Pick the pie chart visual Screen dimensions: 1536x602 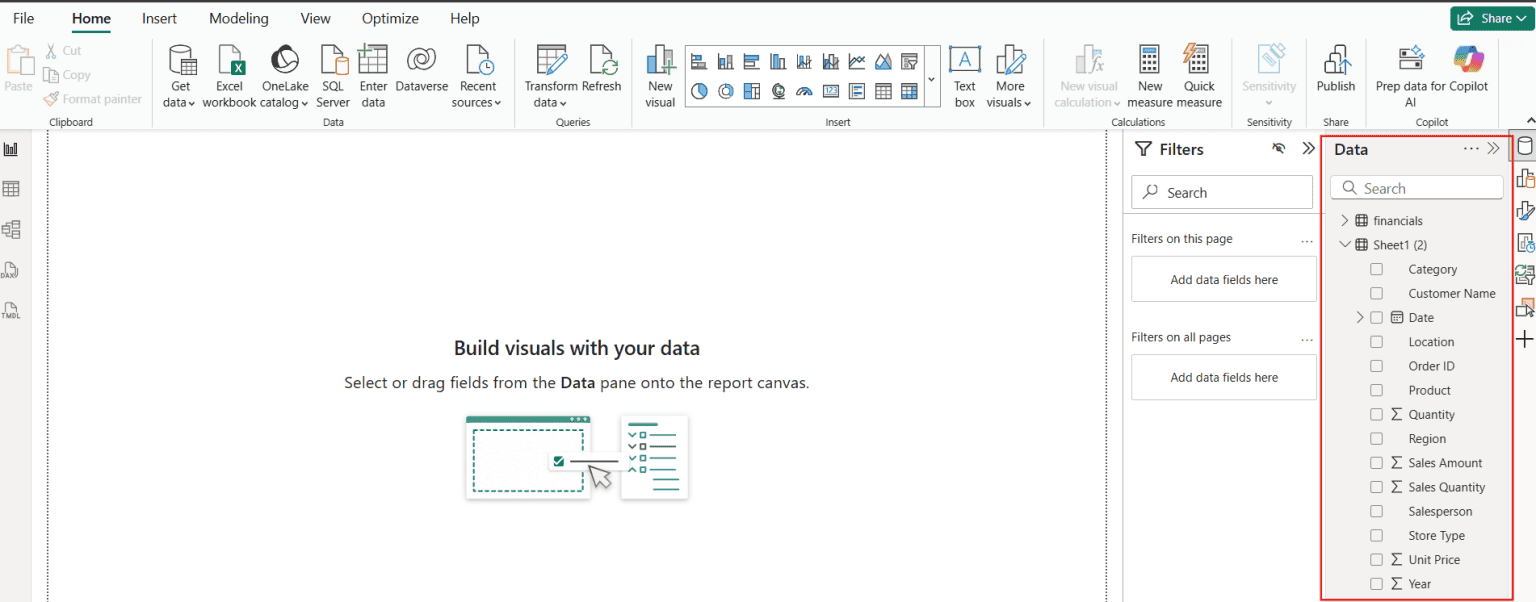tap(699, 91)
